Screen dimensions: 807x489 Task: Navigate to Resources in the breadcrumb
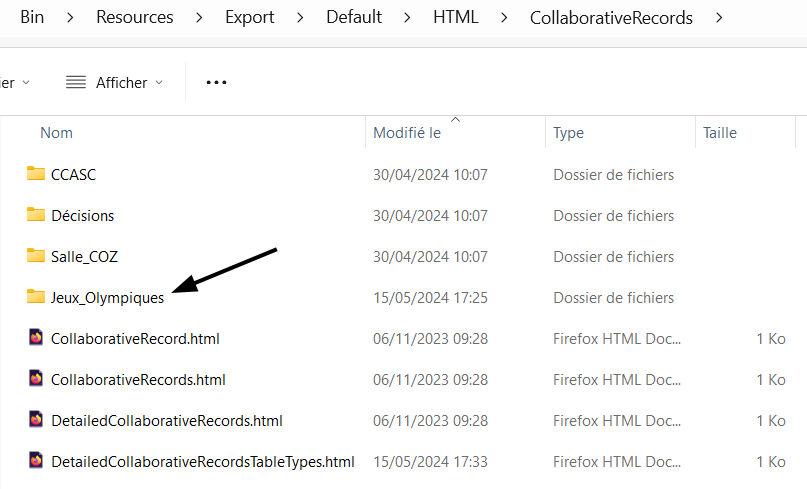point(134,17)
